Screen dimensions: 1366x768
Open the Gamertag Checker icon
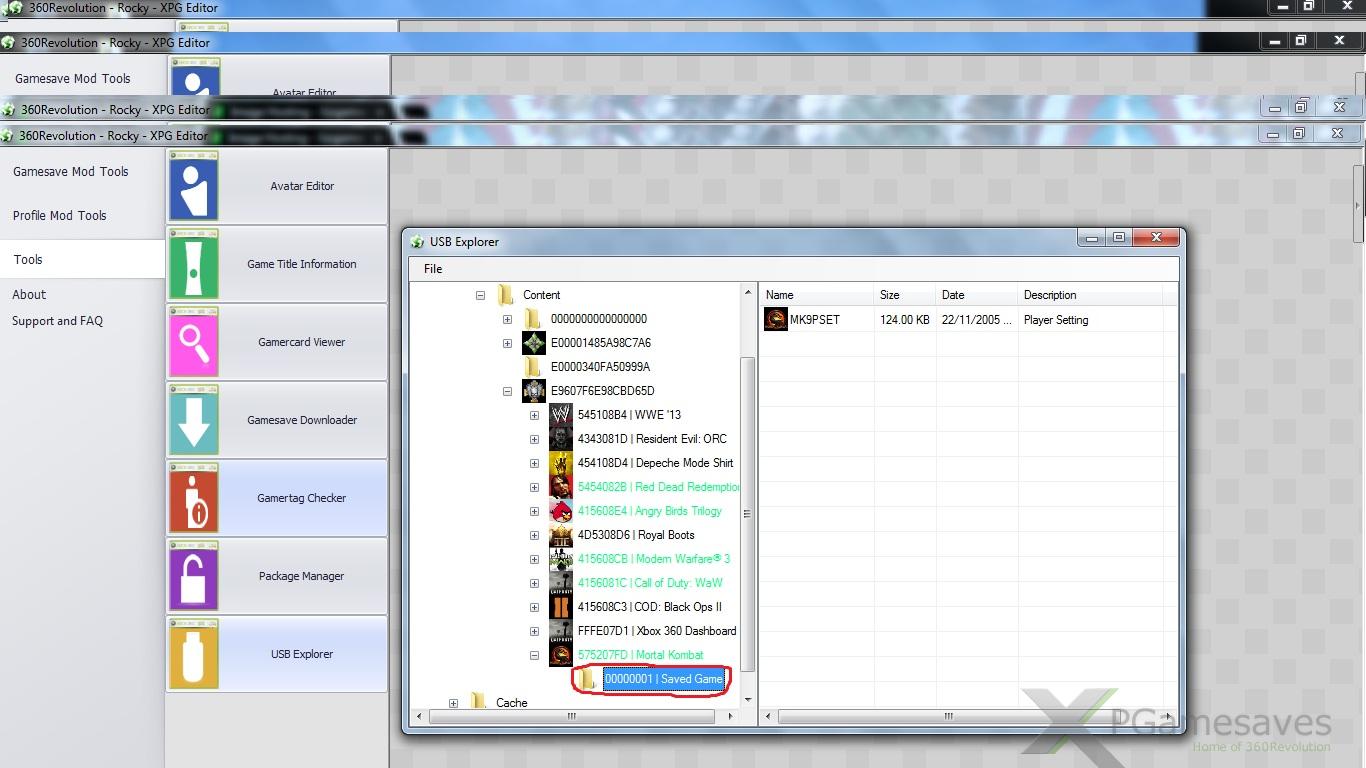pos(194,498)
